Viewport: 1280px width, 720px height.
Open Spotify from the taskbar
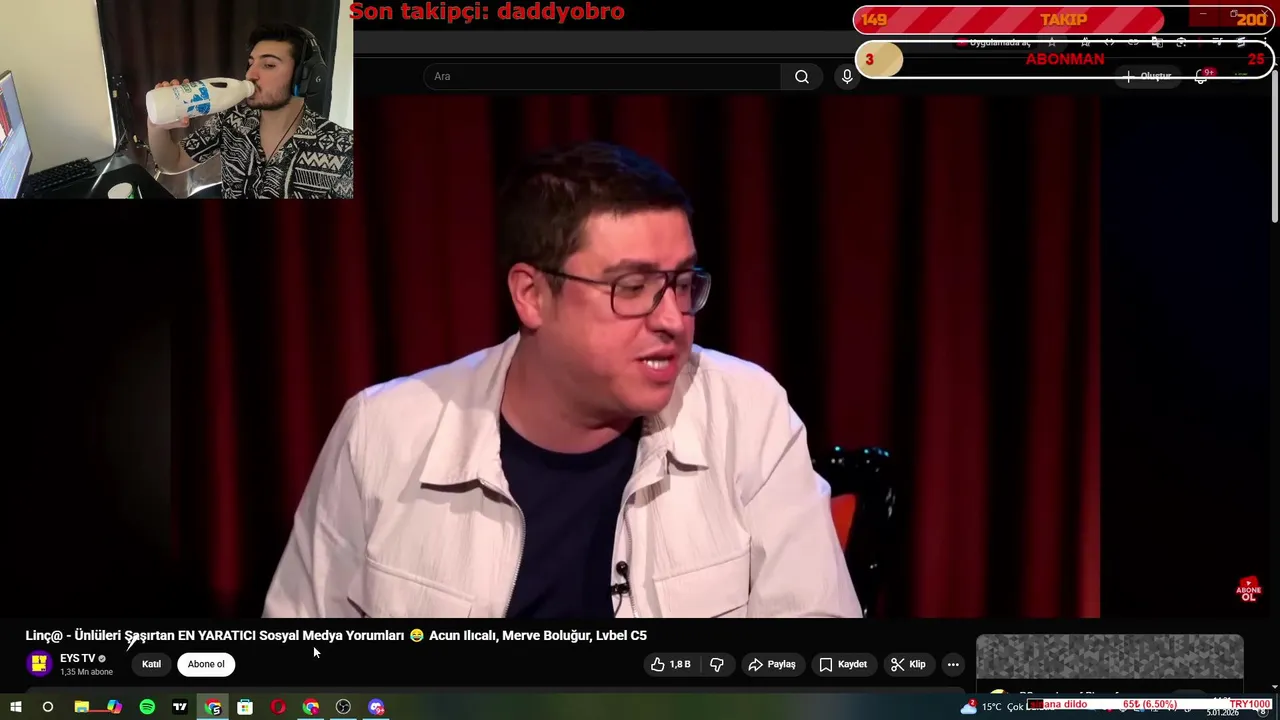point(147,707)
